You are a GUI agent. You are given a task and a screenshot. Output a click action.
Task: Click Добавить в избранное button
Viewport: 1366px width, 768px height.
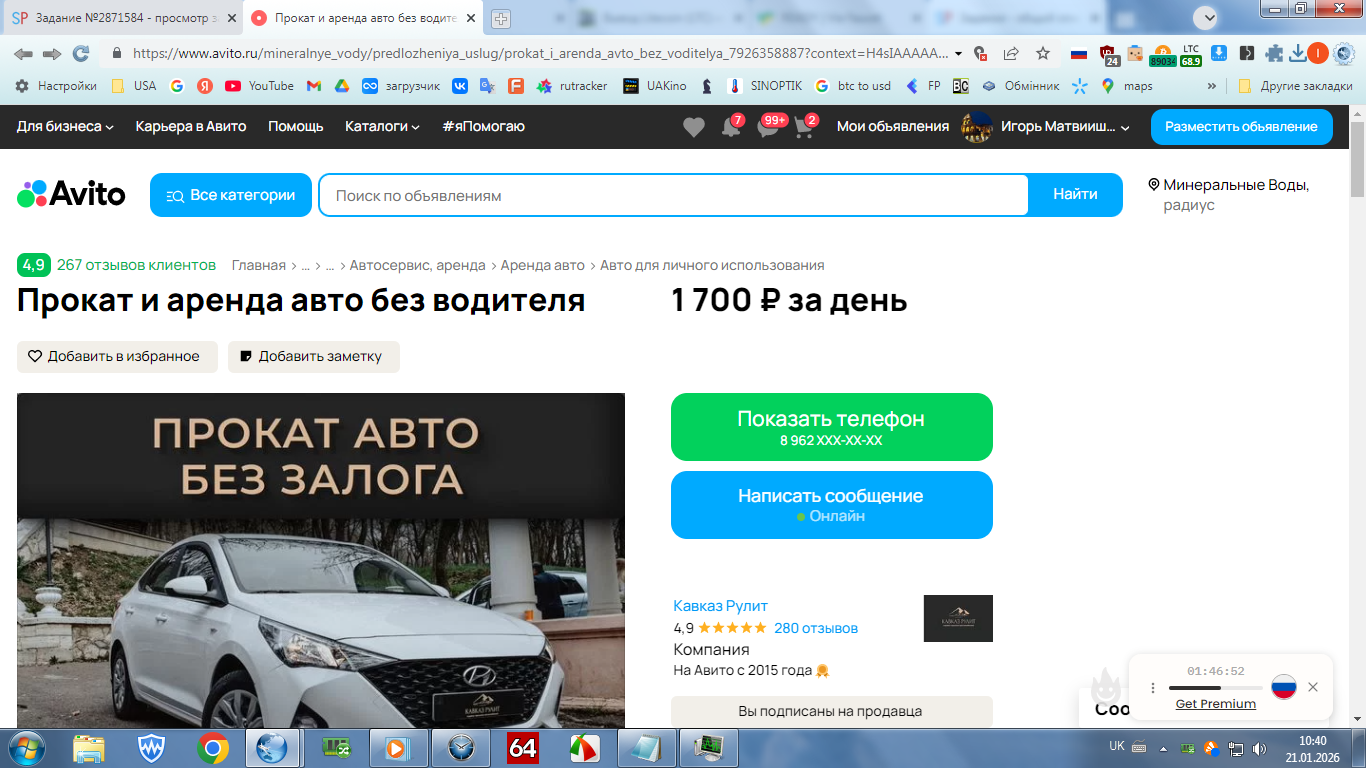[x=117, y=357]
